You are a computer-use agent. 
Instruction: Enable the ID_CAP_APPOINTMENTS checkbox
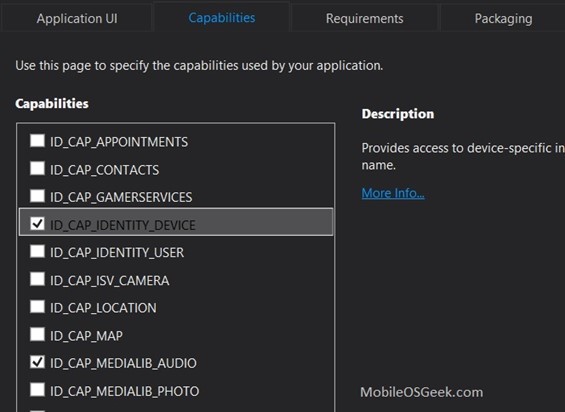37,141
